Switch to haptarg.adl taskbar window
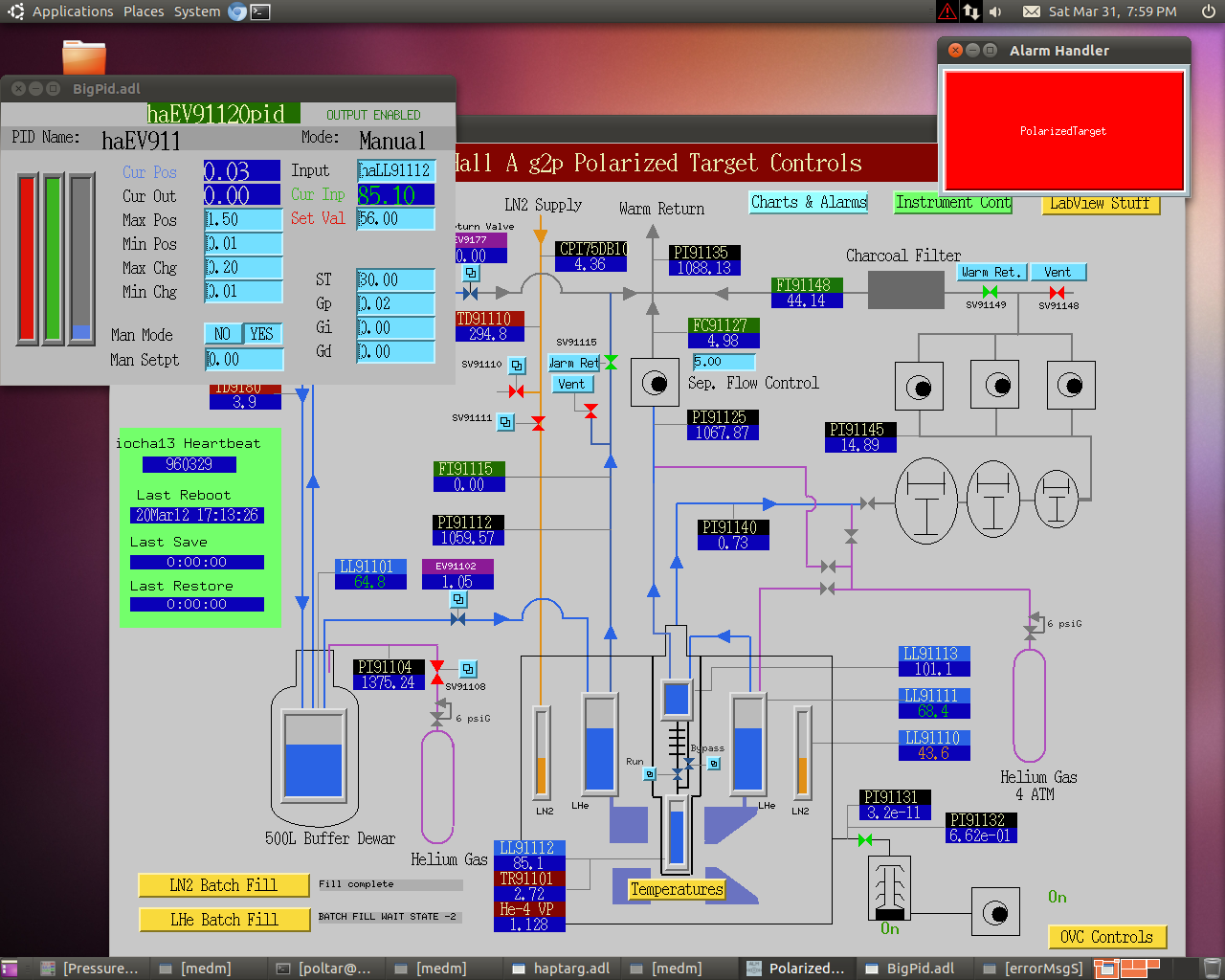Image resolution: width=1225 pixels, height=980 pixels. [x=561, y=969]
